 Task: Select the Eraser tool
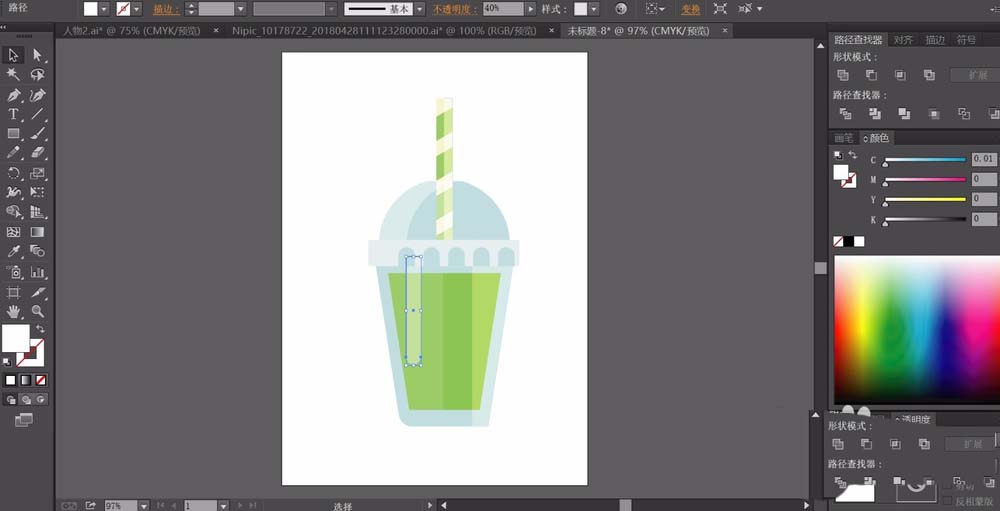click(38, 153)
